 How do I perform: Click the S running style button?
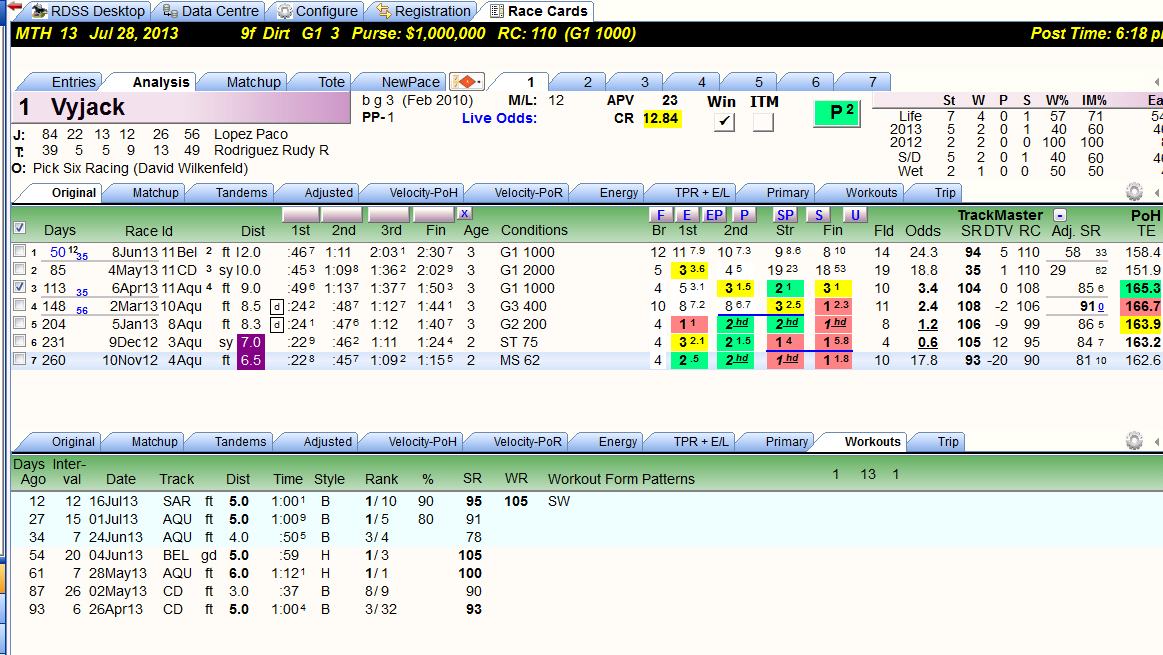818,214
